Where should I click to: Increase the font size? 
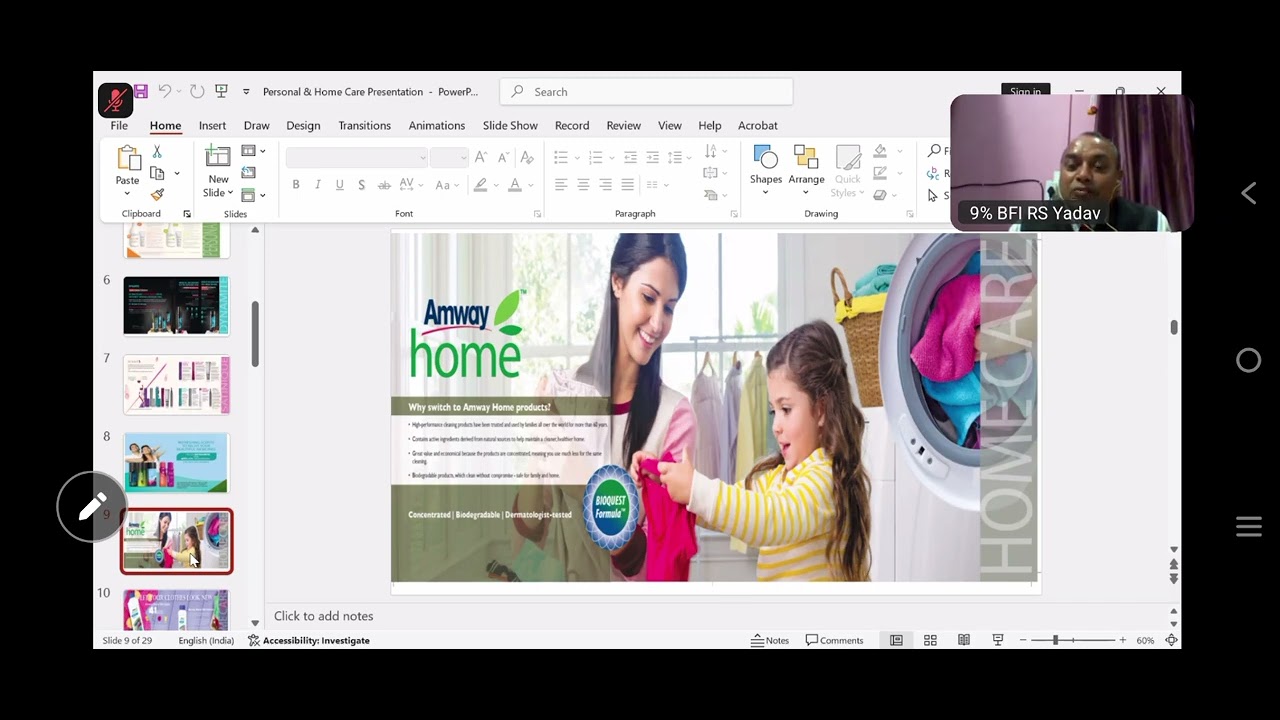[x=481, y=157]
